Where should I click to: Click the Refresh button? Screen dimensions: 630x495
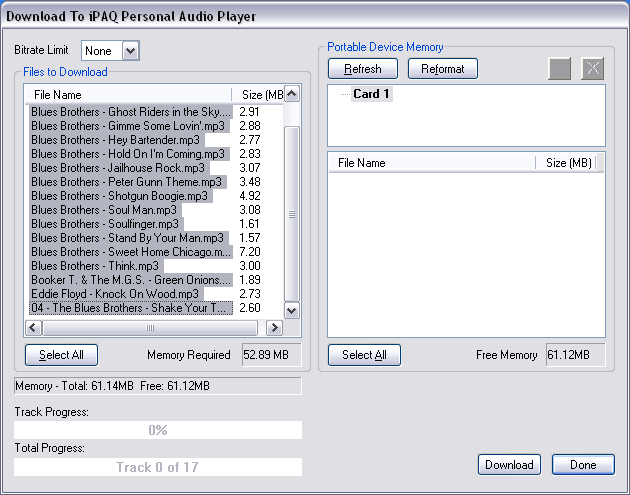(363, 69)
